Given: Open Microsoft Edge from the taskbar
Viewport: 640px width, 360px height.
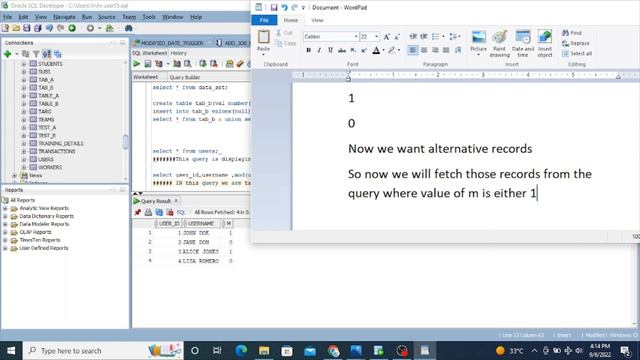Looking at the screenshot, I should pos(241,351).
